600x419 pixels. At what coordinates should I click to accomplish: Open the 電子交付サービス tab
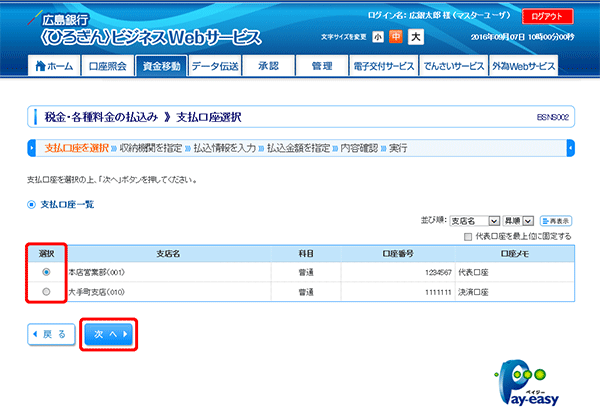pos(383,66)
